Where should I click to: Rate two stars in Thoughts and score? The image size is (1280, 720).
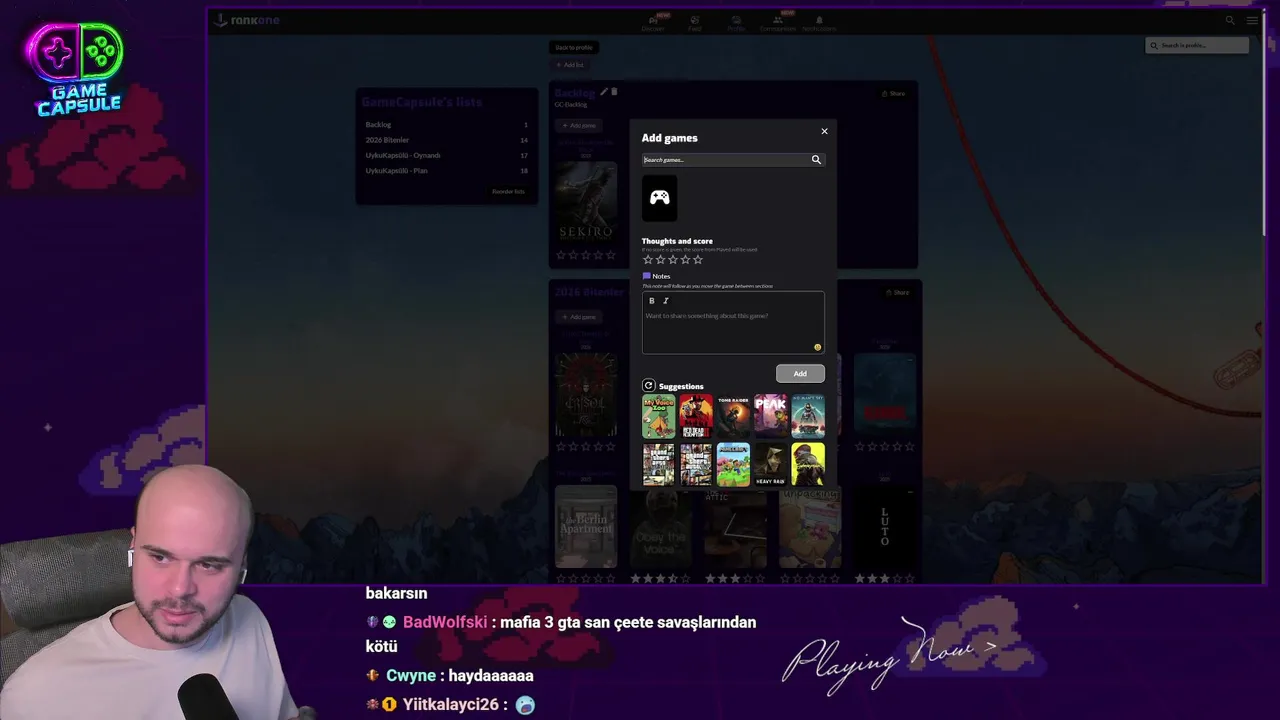(660, 259)
